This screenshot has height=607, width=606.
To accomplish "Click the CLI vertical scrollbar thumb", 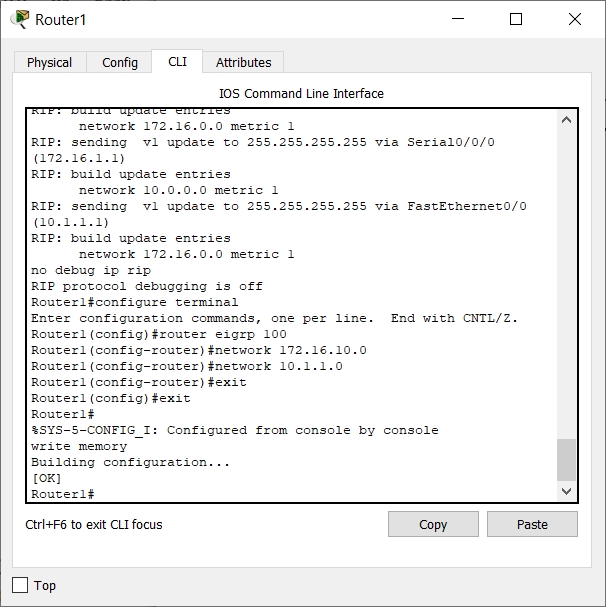I will click(x=567, y=460).
